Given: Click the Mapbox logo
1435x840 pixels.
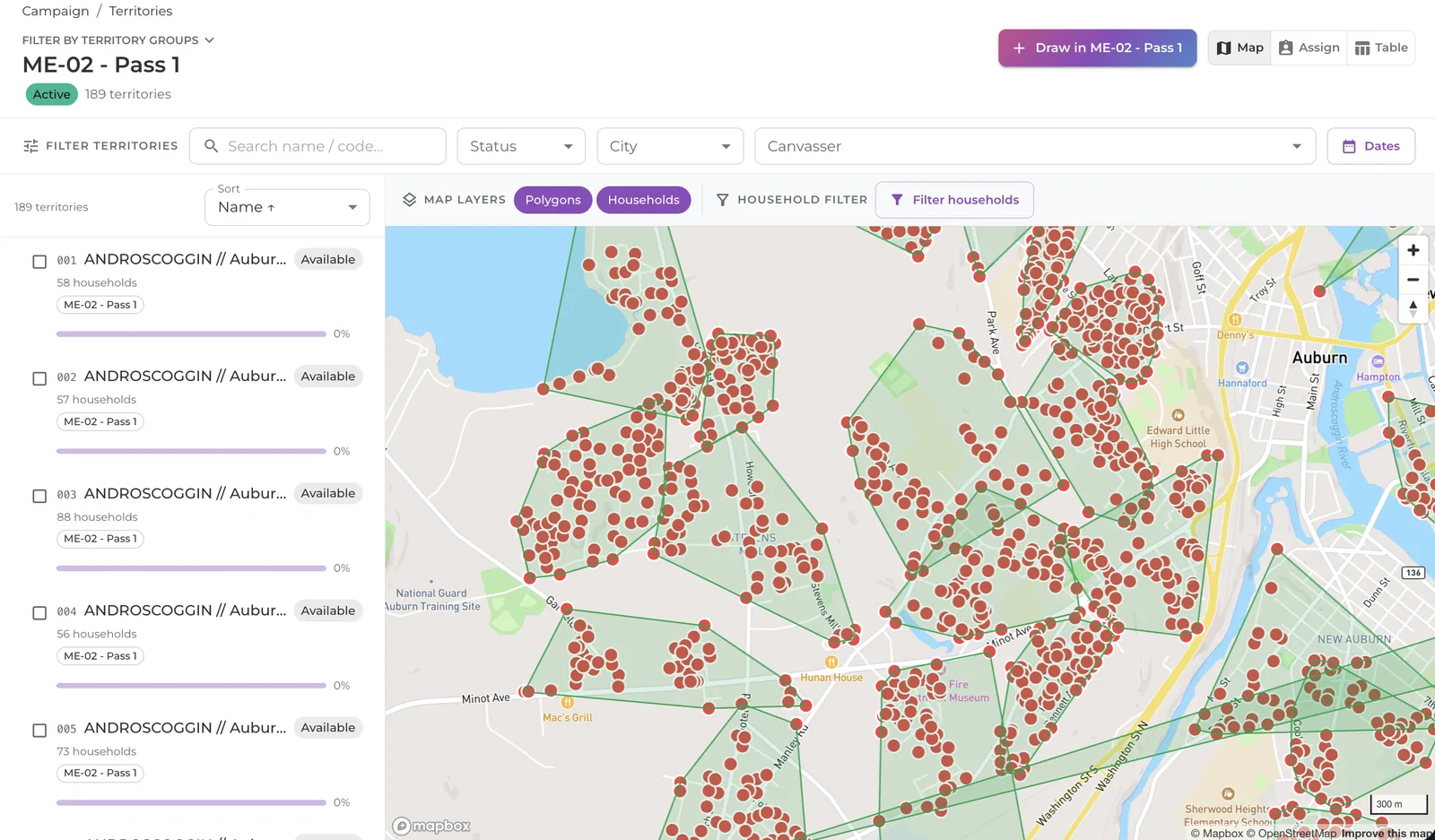Looking at the screenshot, I should (432, 826).
